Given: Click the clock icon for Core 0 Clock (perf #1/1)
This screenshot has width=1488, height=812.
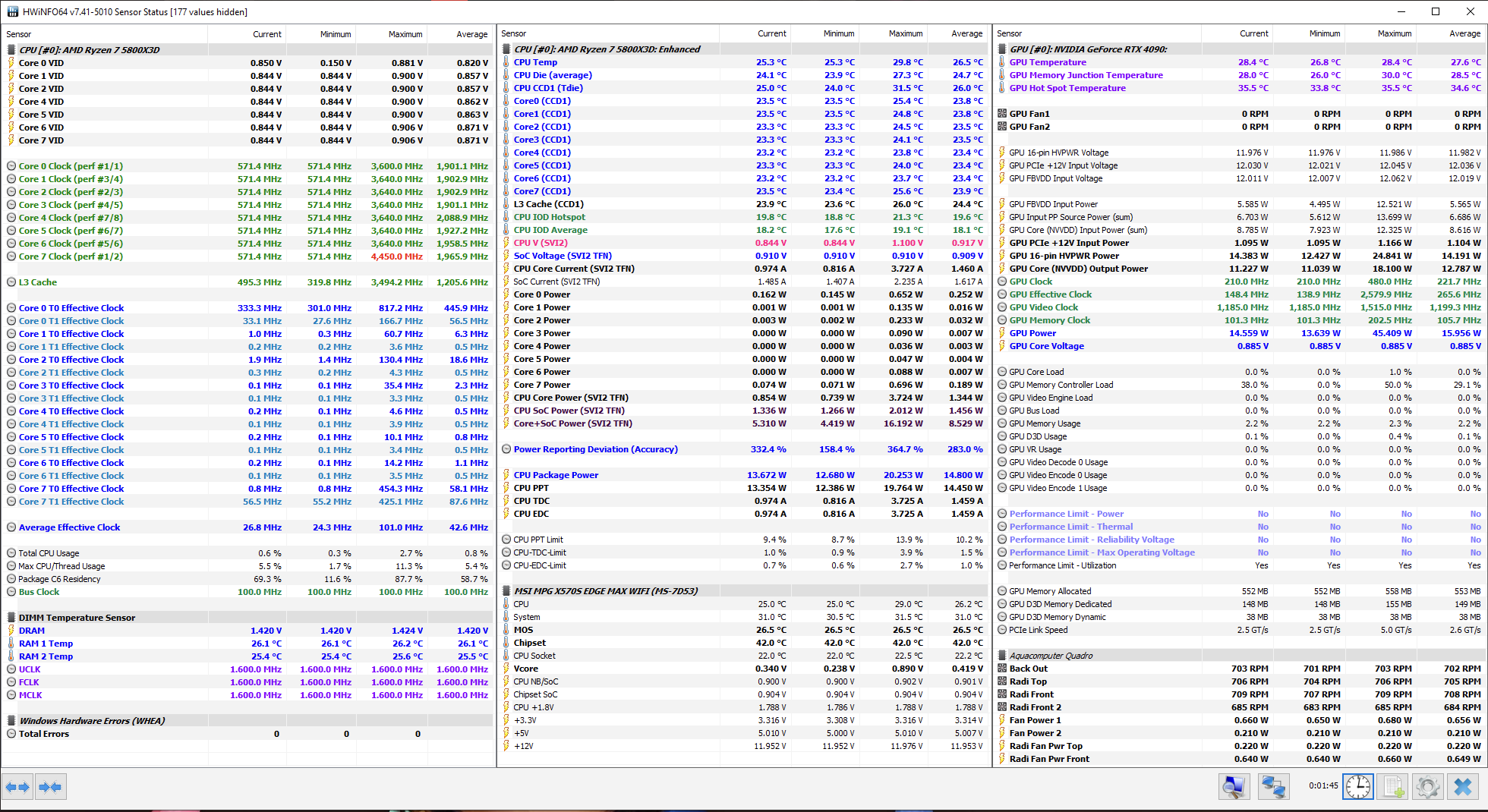Looking at the screenshot, I should pyautogui.click(x=11, y=166).
